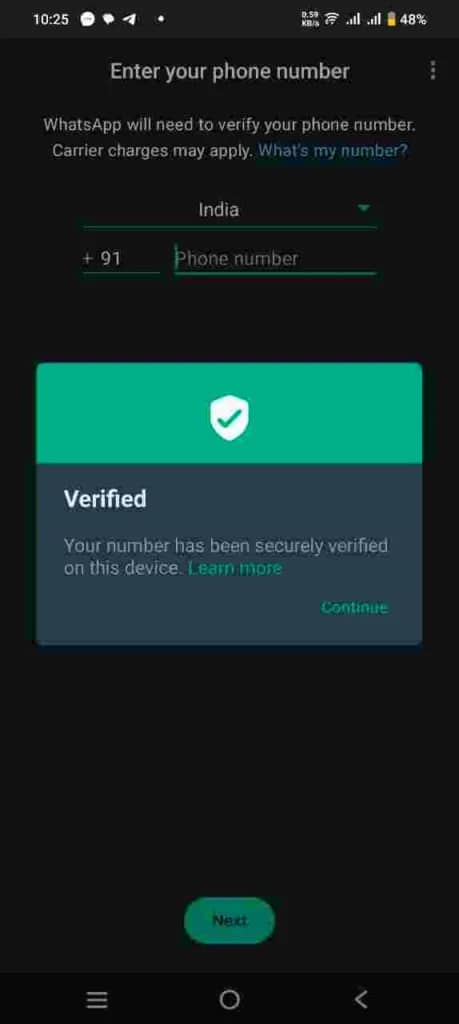Screen dimensions: 459x1024
Task: Open the India country selector
Action: (229, 210)
